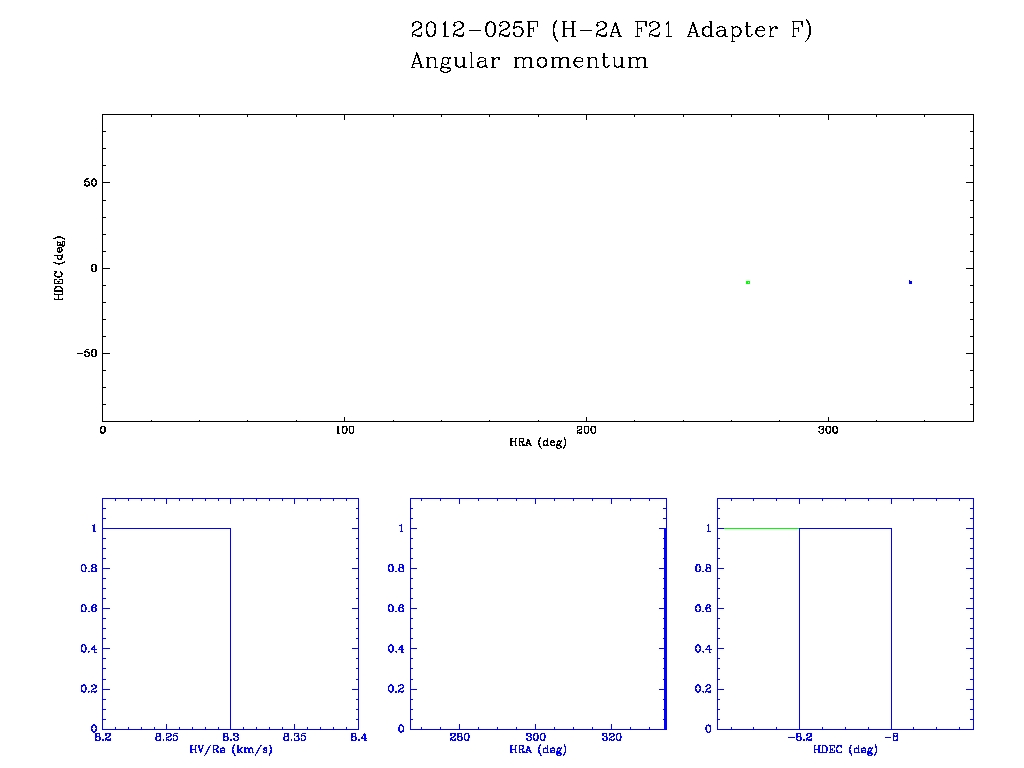Click the 300 tick label on top plot x-axis
The image size is (1024, 768).
tap(828, 430)
